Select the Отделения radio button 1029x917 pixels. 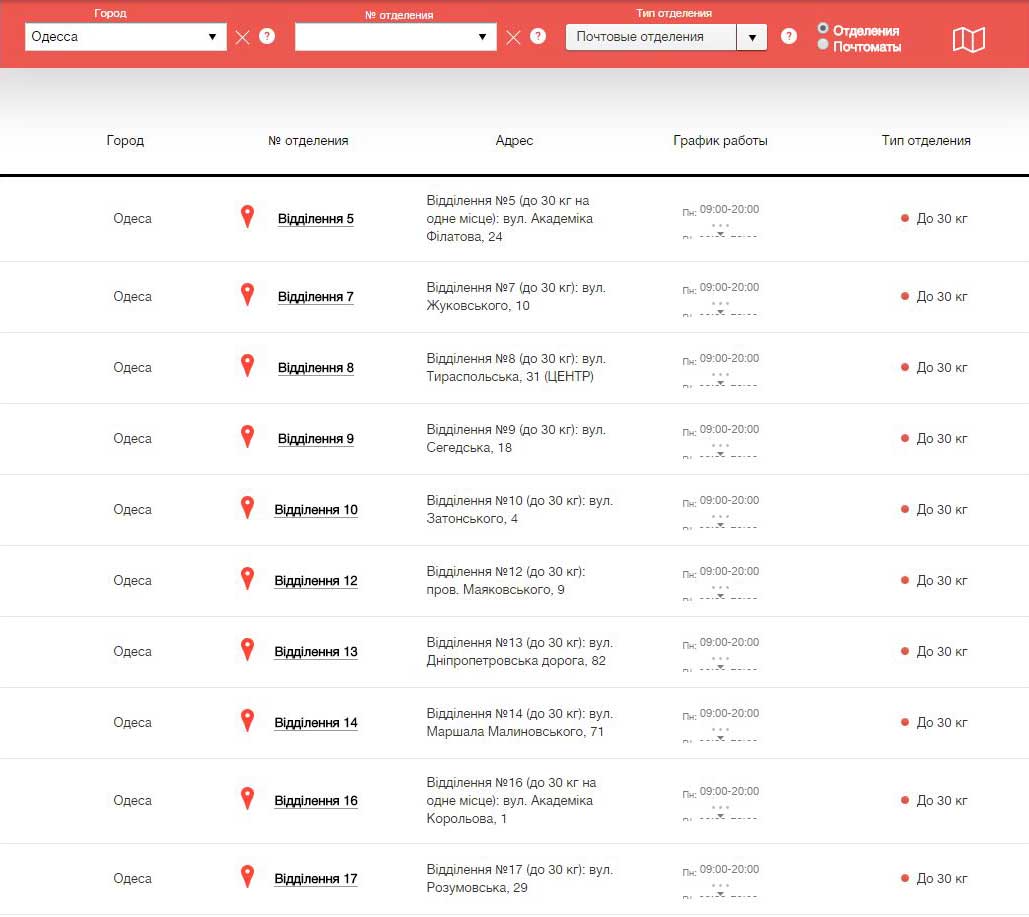click(x=823, y=28)
